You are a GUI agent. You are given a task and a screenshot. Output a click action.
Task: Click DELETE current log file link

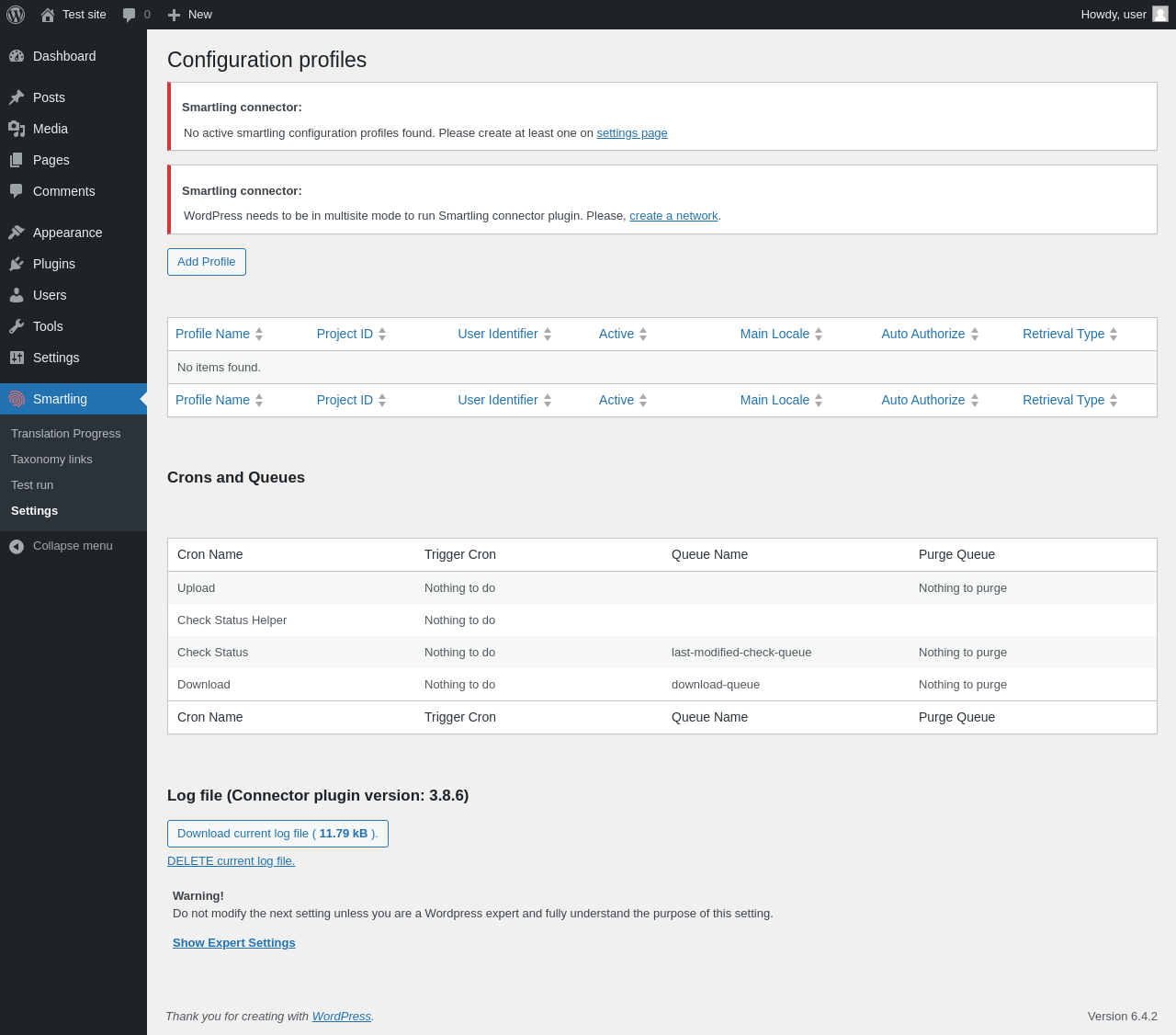click(231, 861)
